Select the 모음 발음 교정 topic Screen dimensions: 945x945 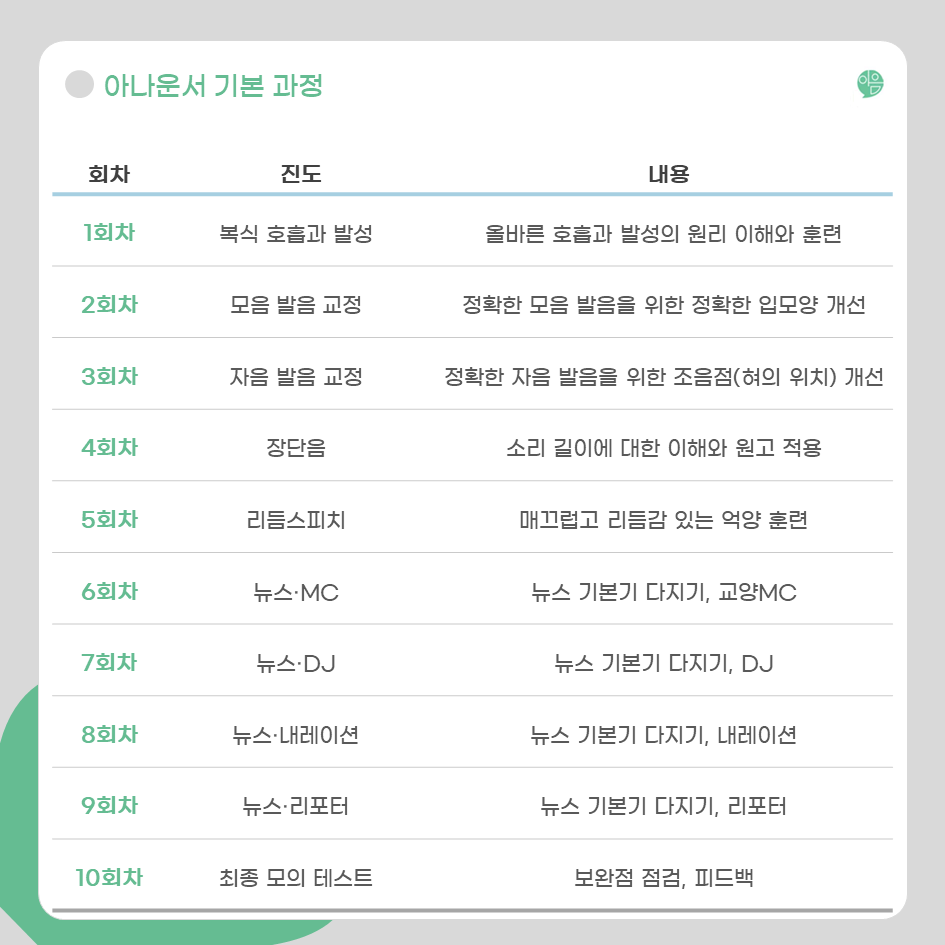point(296,304)
